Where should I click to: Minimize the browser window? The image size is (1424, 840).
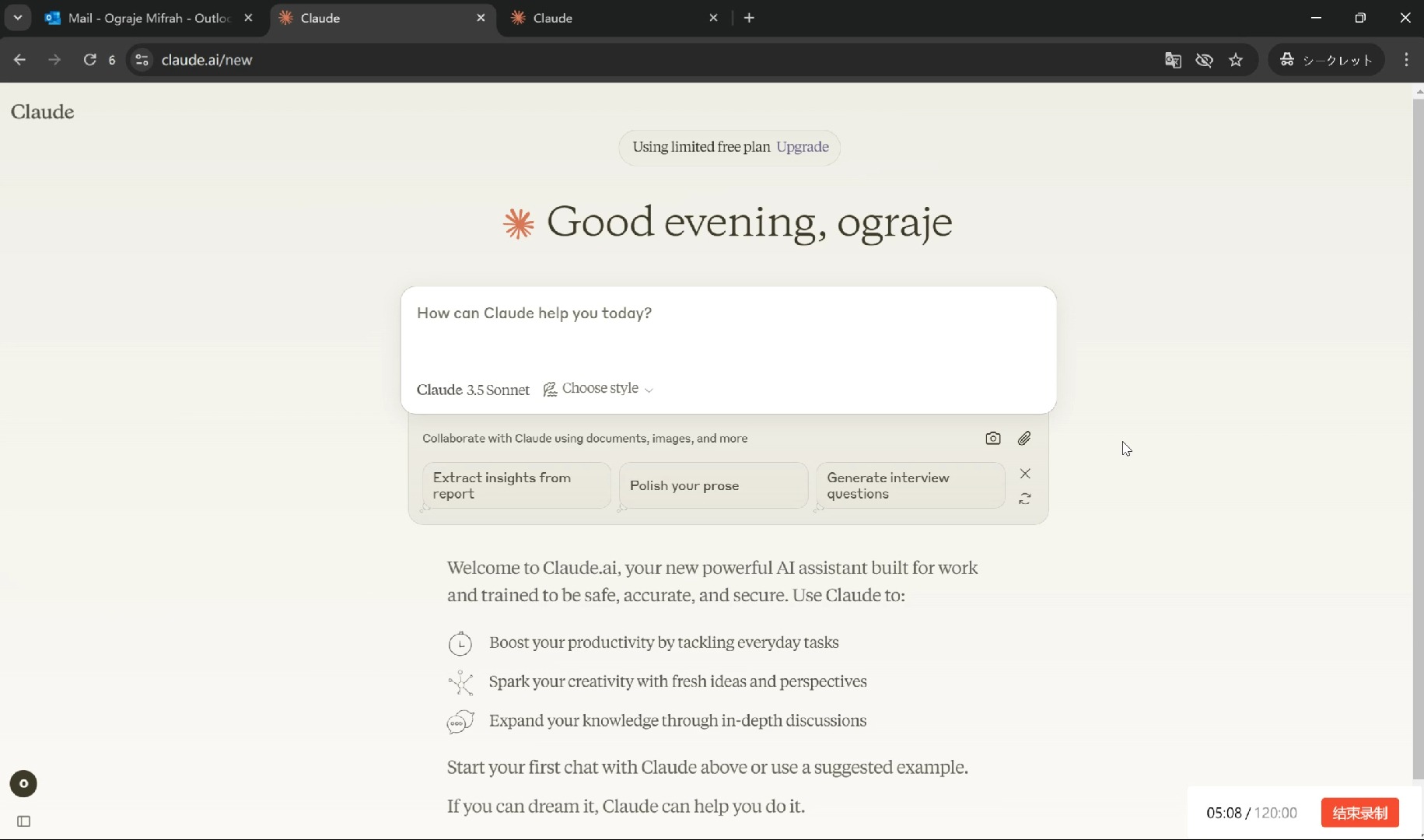(1316, 18)
